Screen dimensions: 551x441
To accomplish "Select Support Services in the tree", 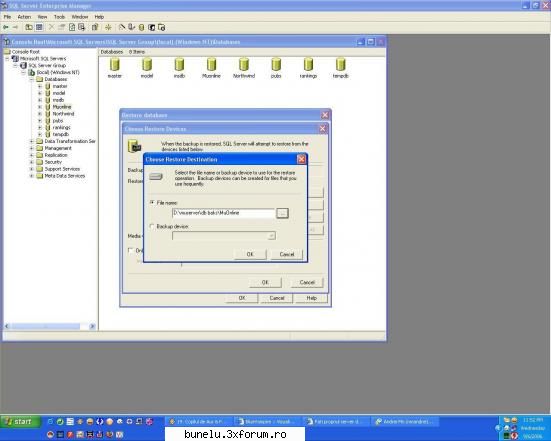I will tap(62, 169).
